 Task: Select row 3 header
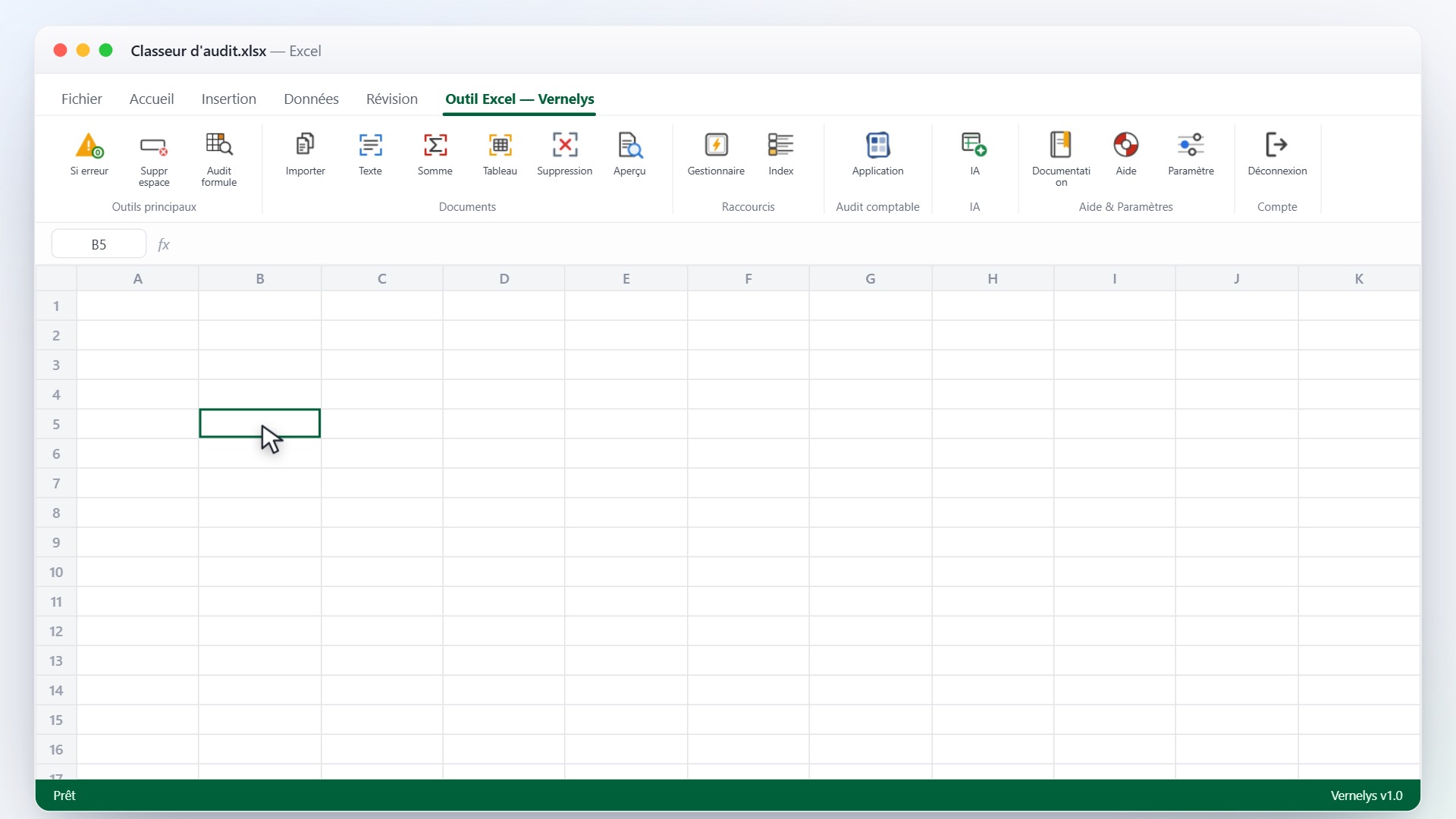click(x=56, y=366)
